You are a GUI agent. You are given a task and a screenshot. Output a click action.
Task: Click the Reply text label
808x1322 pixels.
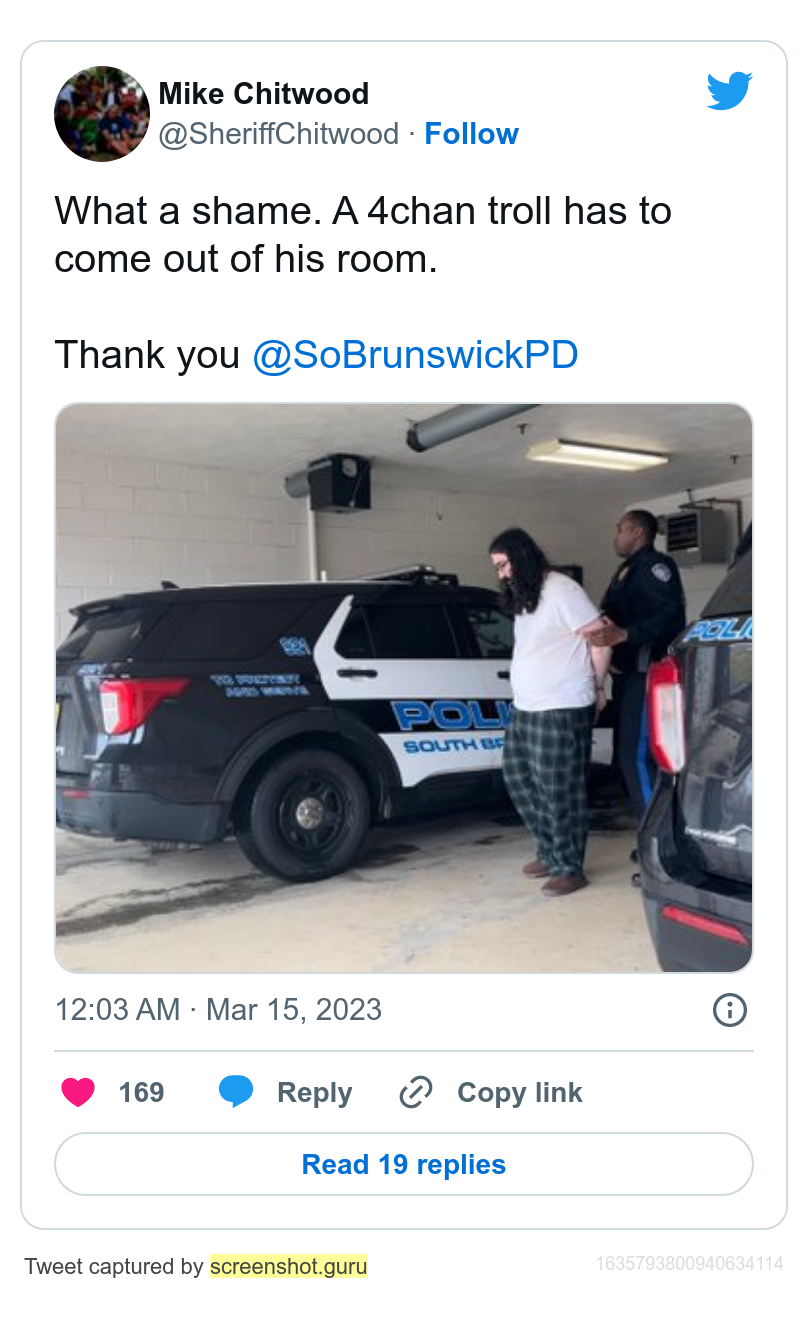314,1093
